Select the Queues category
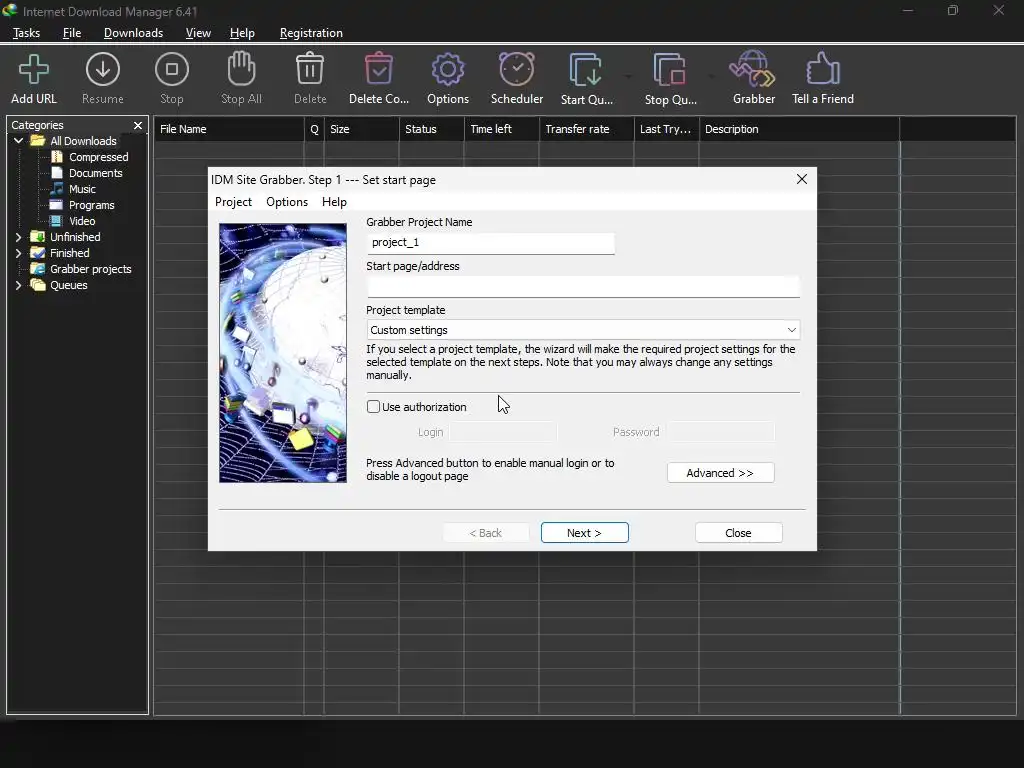 tap(69, 285)
